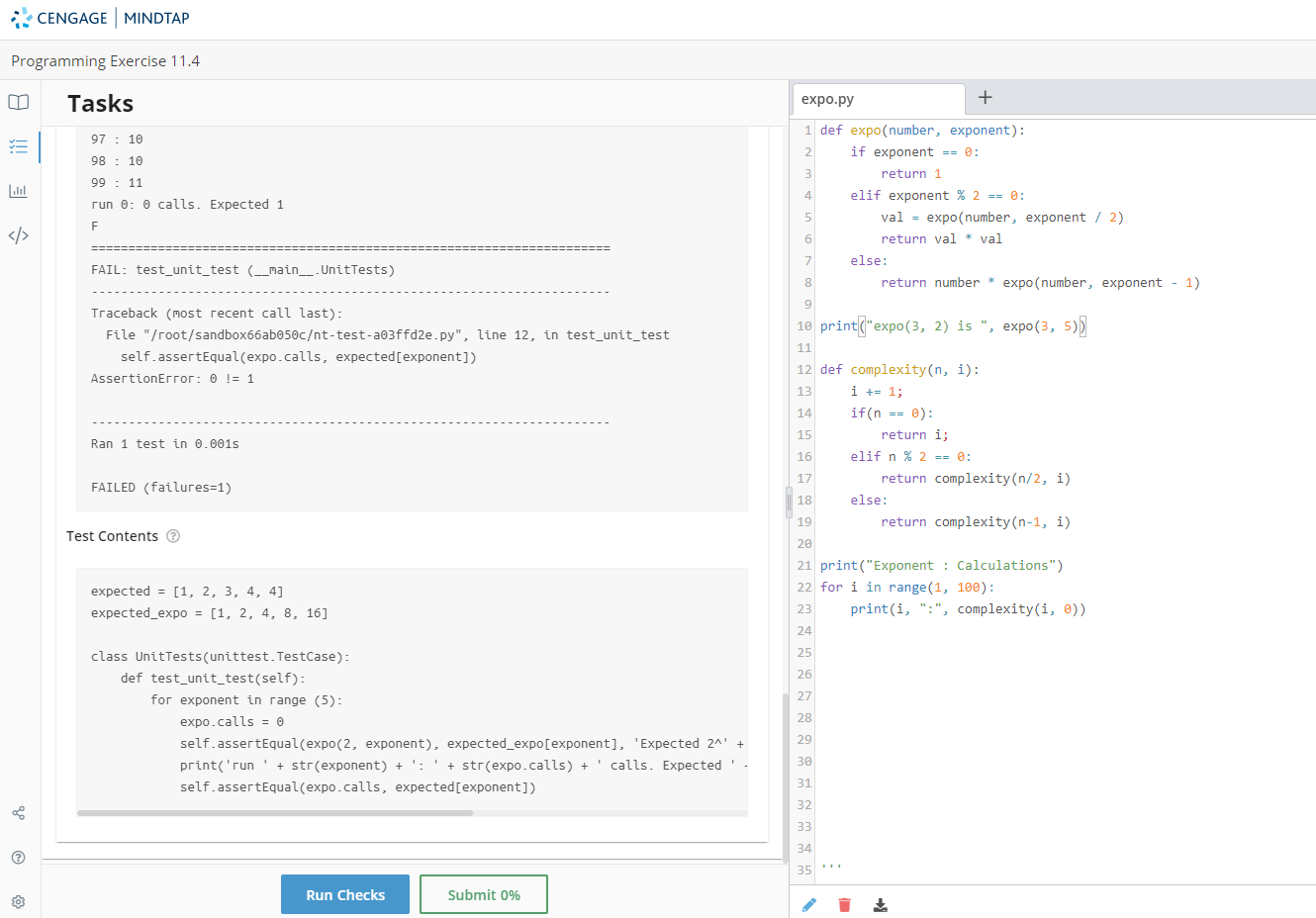This screenshot has height=918, width=1316.
Task: Open the help question-mark icon
Action: click(18, 858)
